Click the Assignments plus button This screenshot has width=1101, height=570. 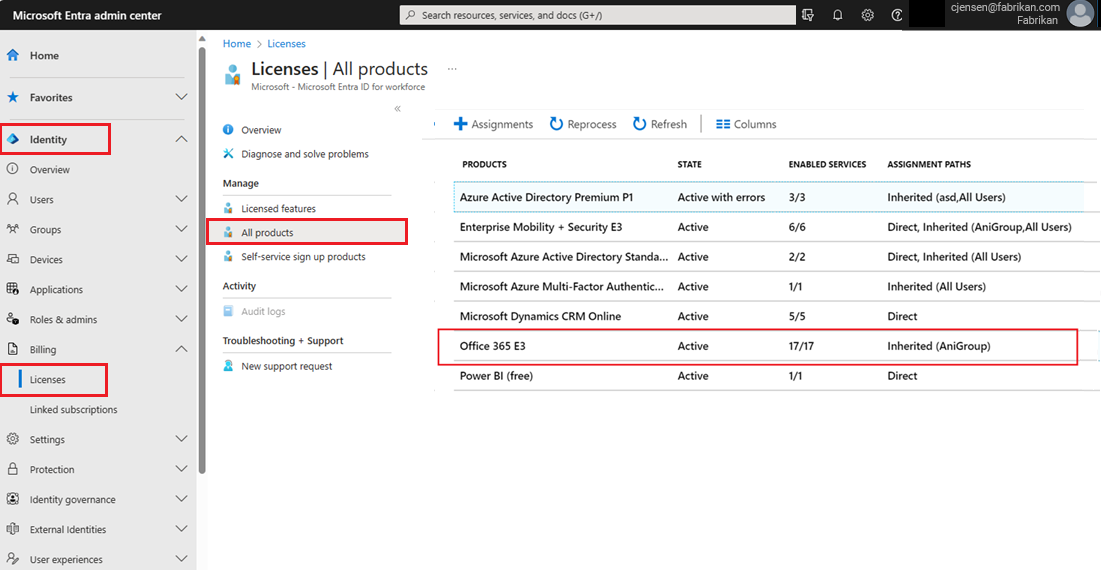(x=493, y=124)
